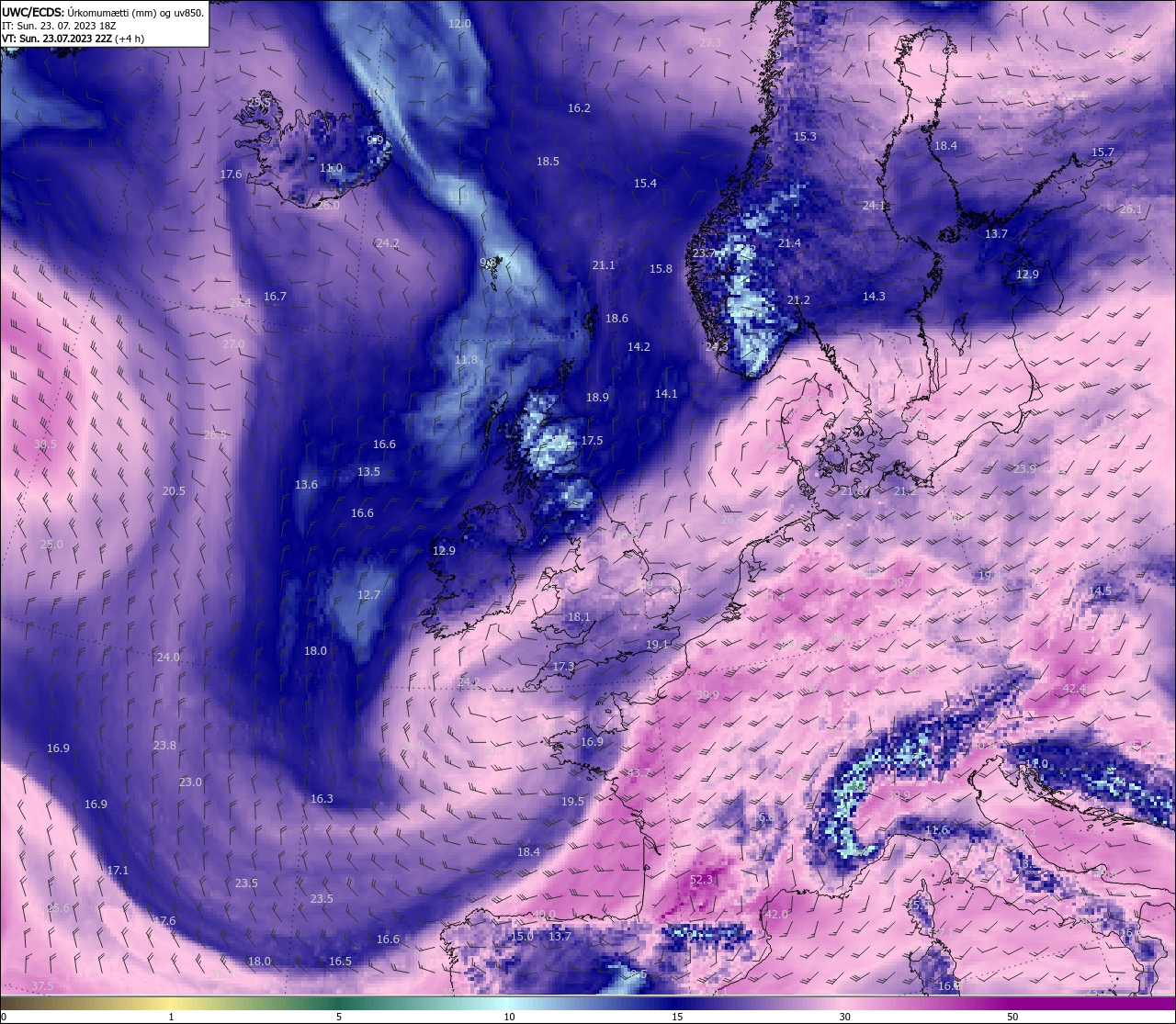Select the 16.2 value in Norwegian Sea
Viewport: 1176px width, 1024px height.
click(x=579, y=107)
